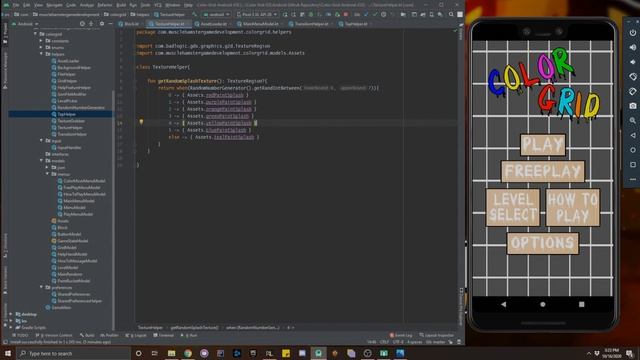Collapse the helpers folder
This screenshot has width=640, height=360.
41,54
